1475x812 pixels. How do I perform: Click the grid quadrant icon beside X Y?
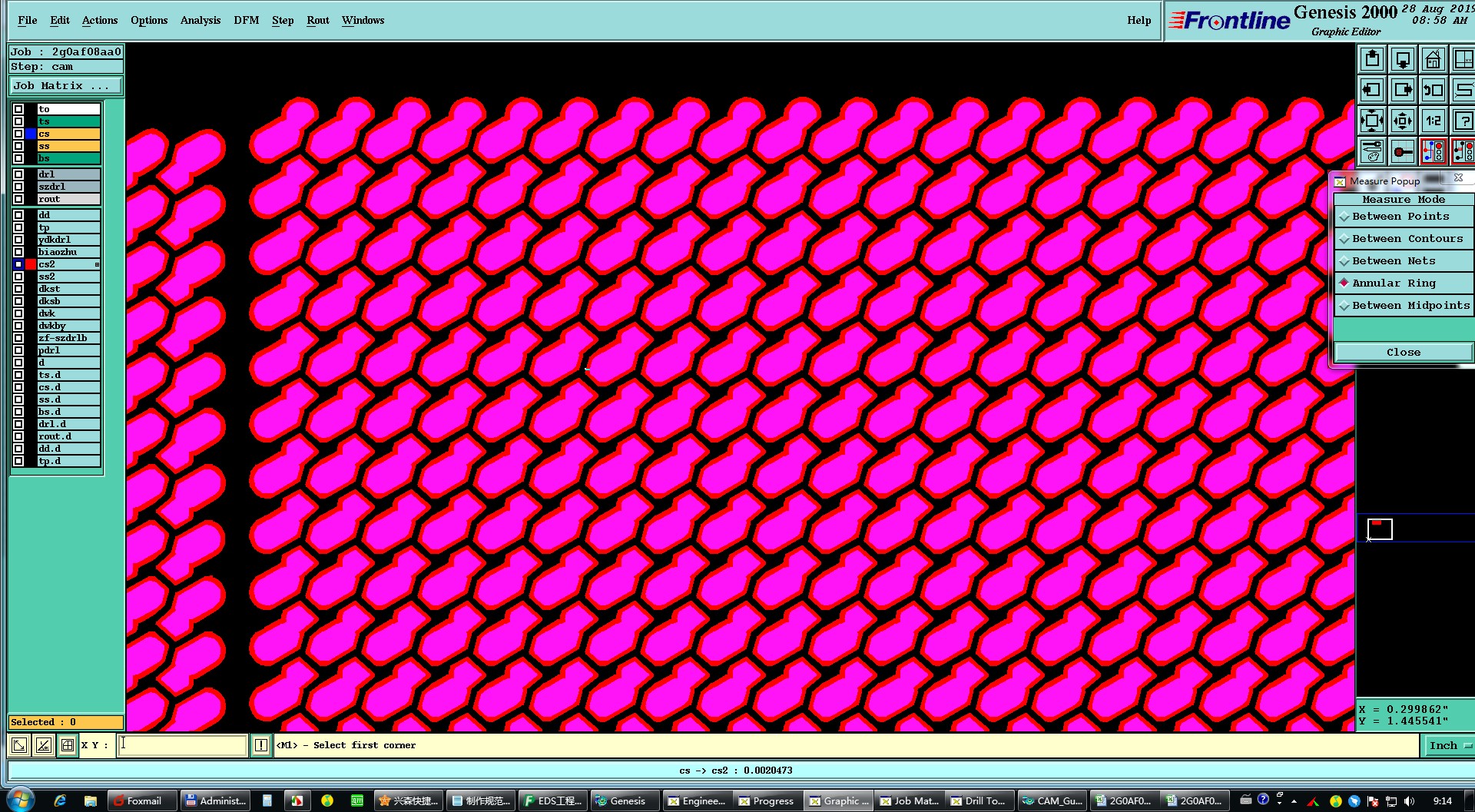tap(68, 745)
